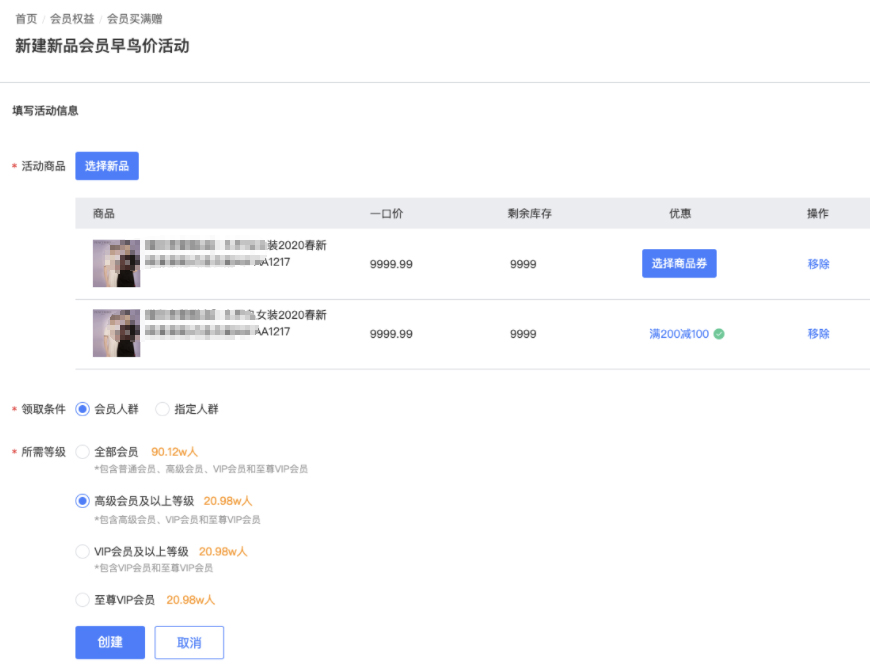The width and height of the screenshot is (870, 668).
Task: Choose the VIP会员及以上等级 level option
Action: click(83, 551)
